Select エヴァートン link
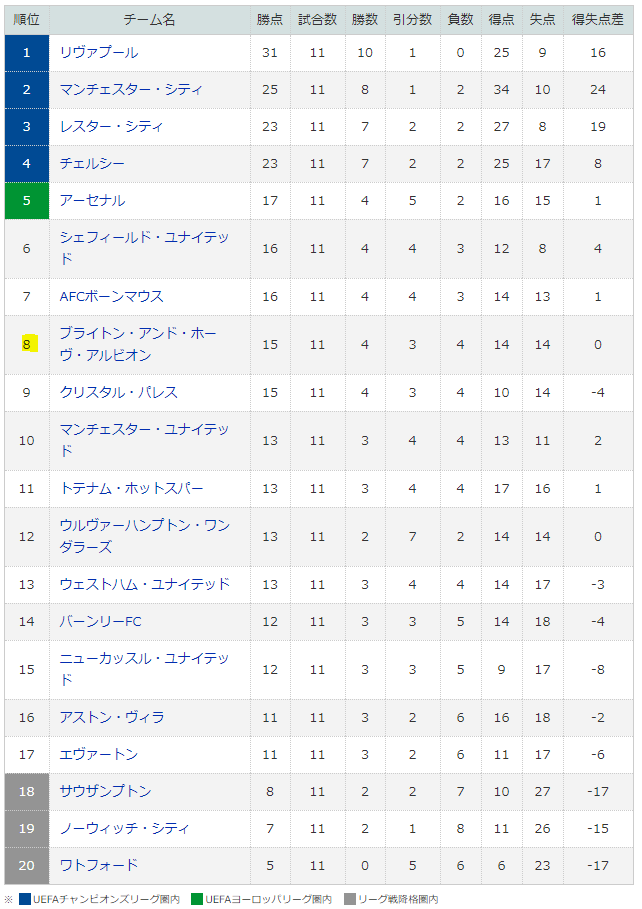This screenshot has width=642, height=909. click(x=99, y=755)
